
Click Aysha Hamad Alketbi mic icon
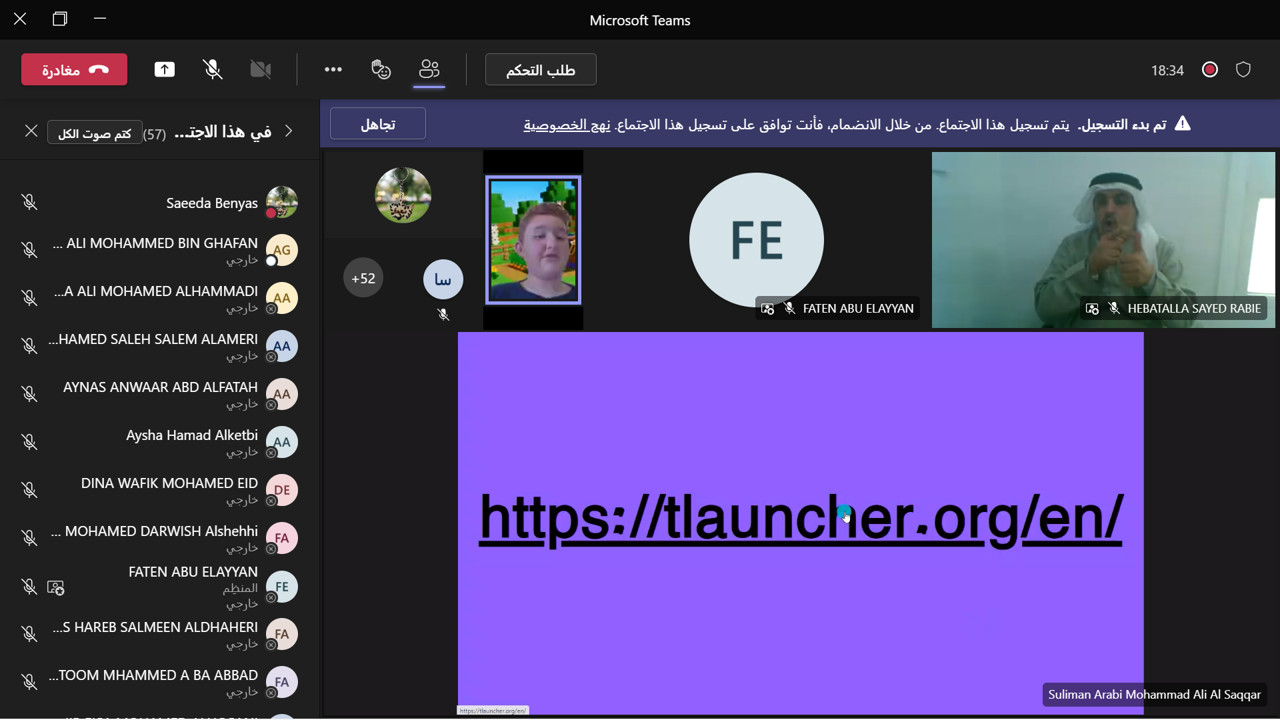[x=29, y=442]
